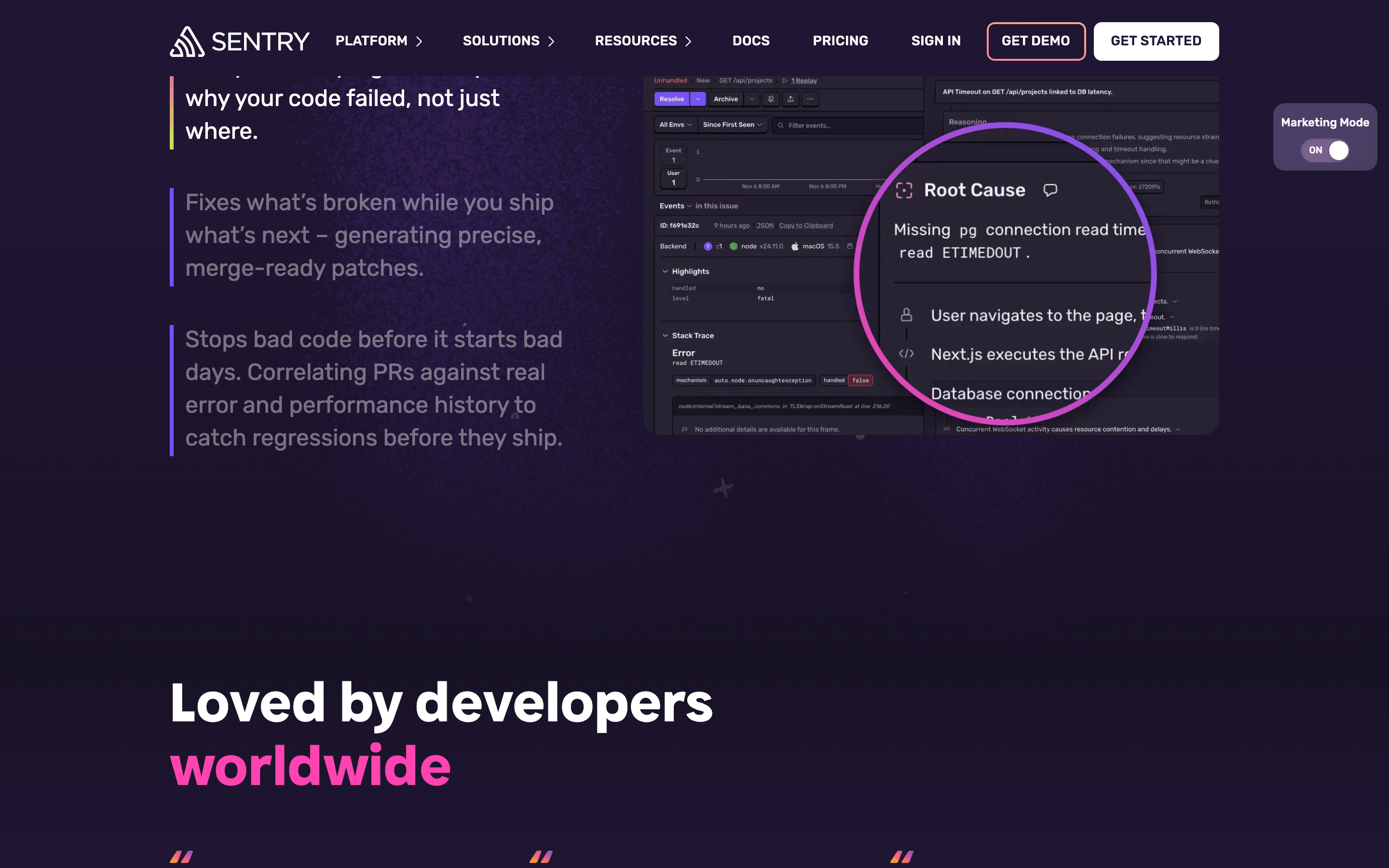Click the GET DEMO button
Viewport: 1389px width, 868px height.
tap(1035, 41)
